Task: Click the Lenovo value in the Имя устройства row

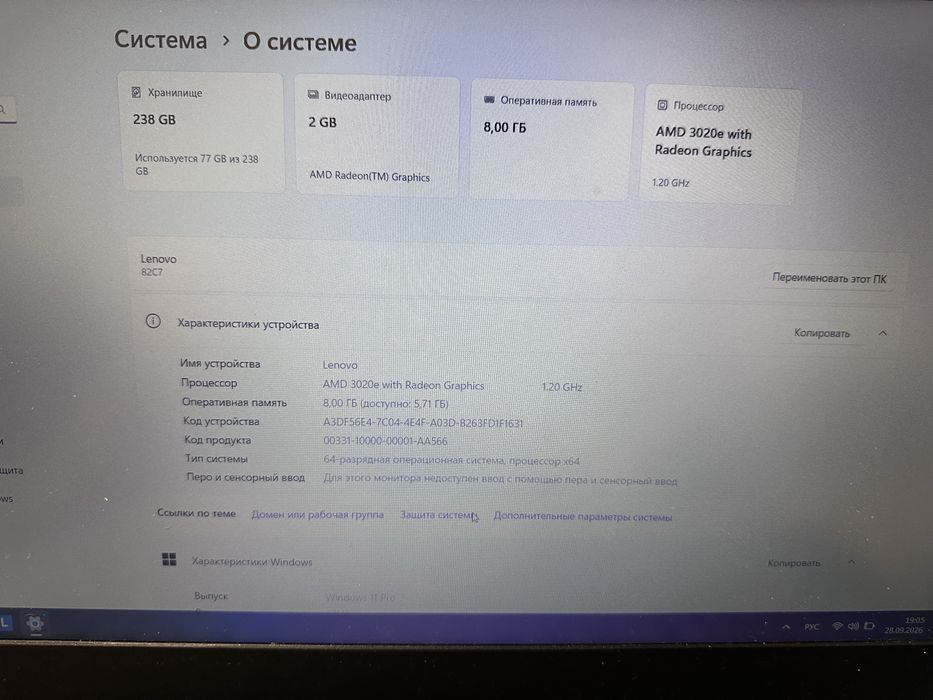Action: click(x=340, y=365)
